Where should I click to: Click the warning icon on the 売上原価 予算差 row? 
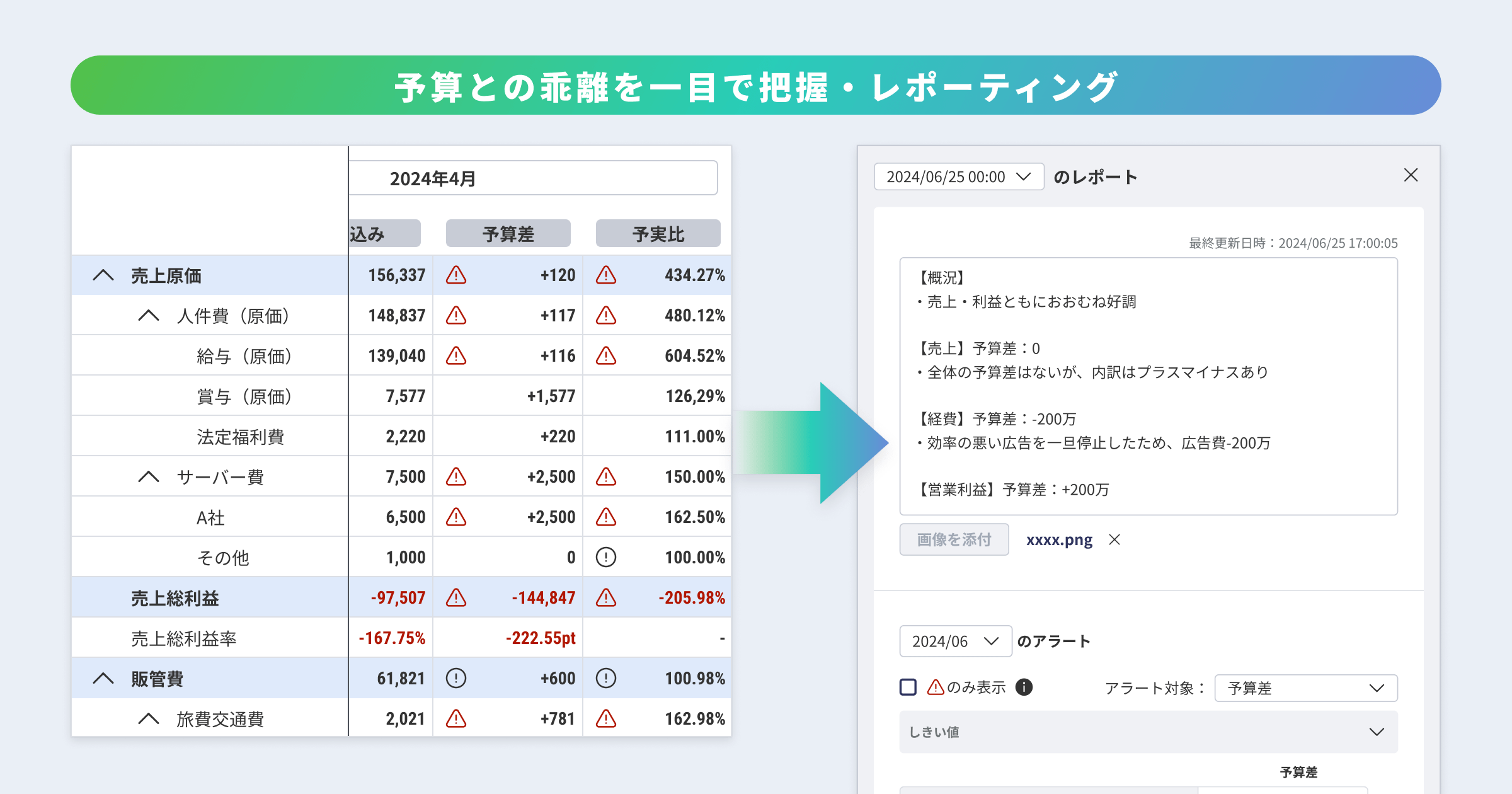tap(455, 275)
